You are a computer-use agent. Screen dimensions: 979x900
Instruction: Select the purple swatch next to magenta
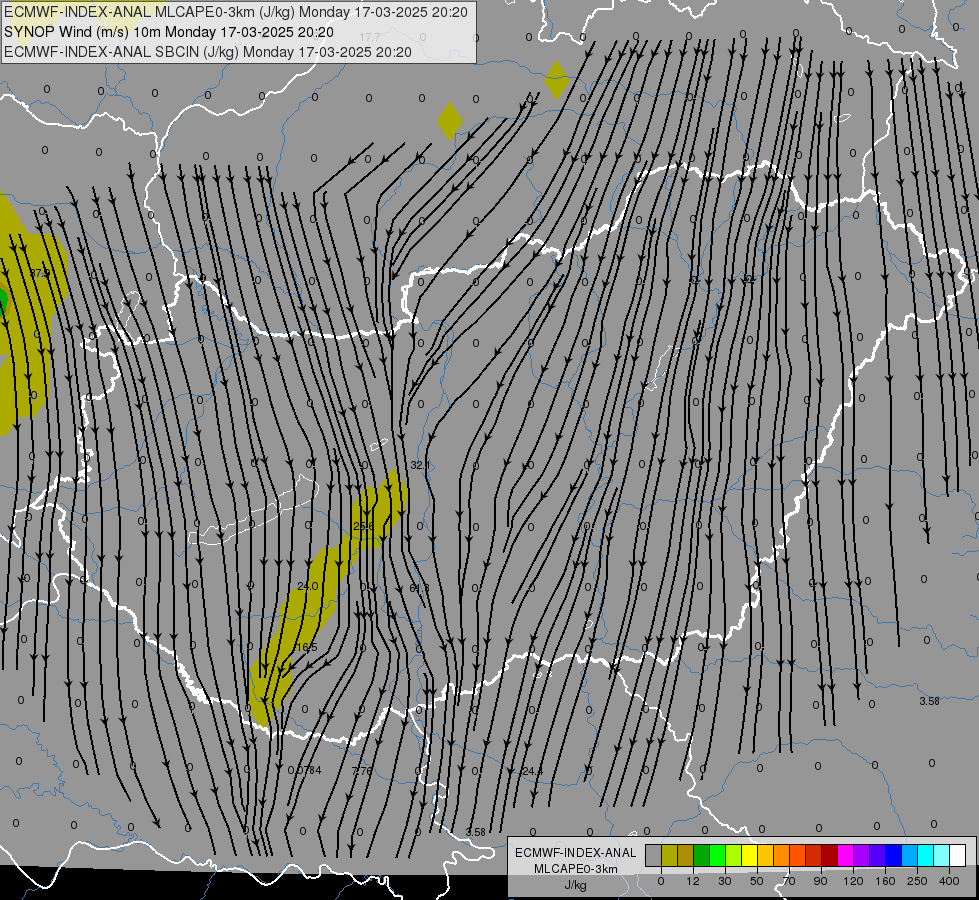coord(862,855)
